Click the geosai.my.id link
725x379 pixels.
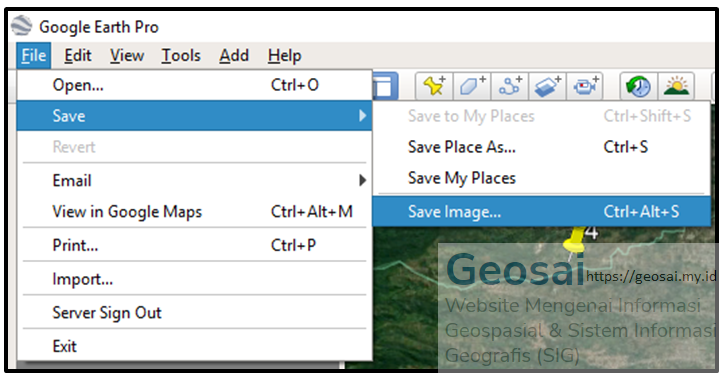(x=651, y=276)
